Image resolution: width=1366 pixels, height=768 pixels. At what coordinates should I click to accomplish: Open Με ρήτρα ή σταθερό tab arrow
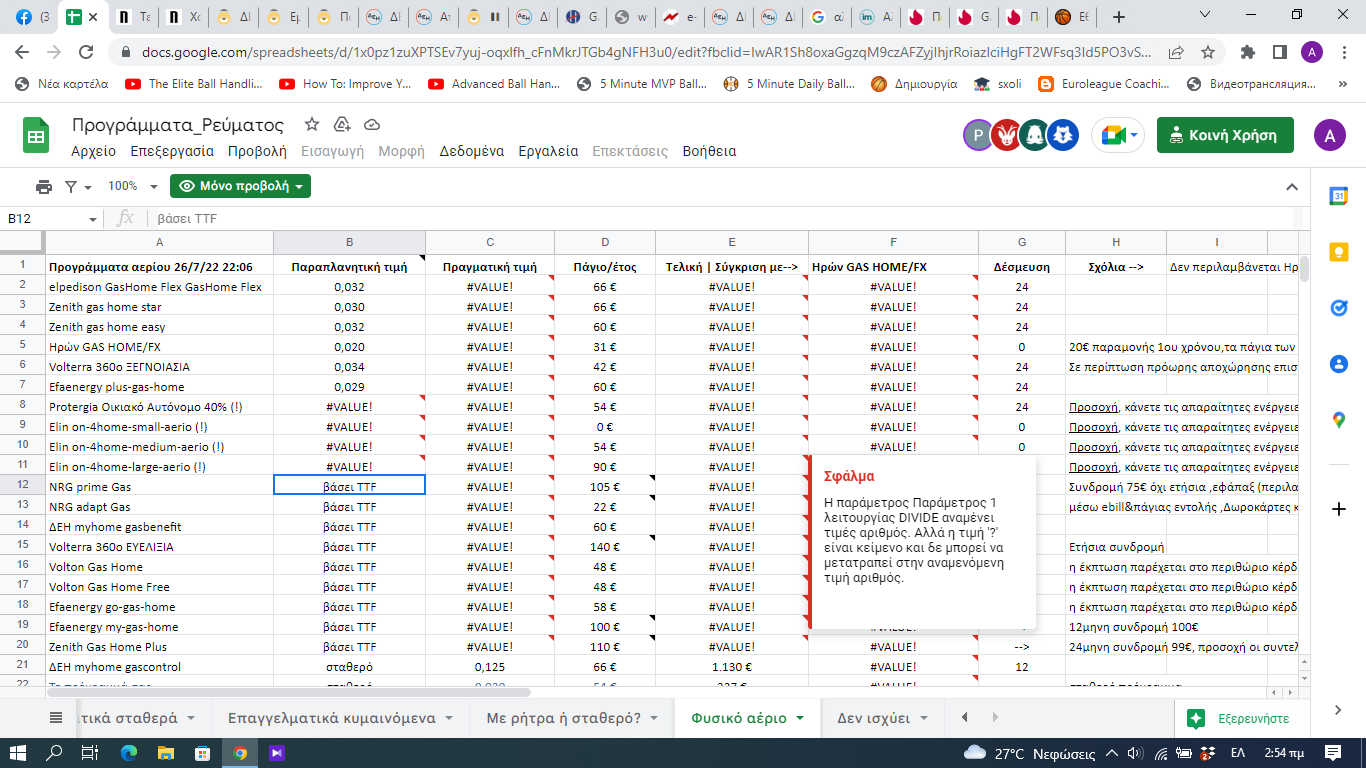click(x=653, y=718)
